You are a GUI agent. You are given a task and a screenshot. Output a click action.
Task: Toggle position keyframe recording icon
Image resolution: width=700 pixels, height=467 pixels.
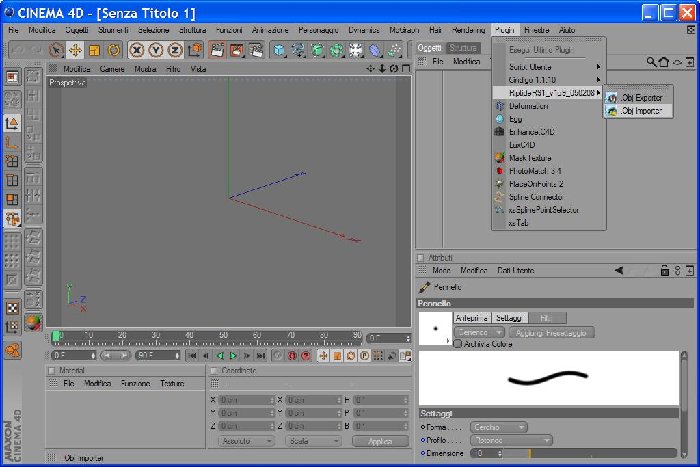[x=323, y=356]
